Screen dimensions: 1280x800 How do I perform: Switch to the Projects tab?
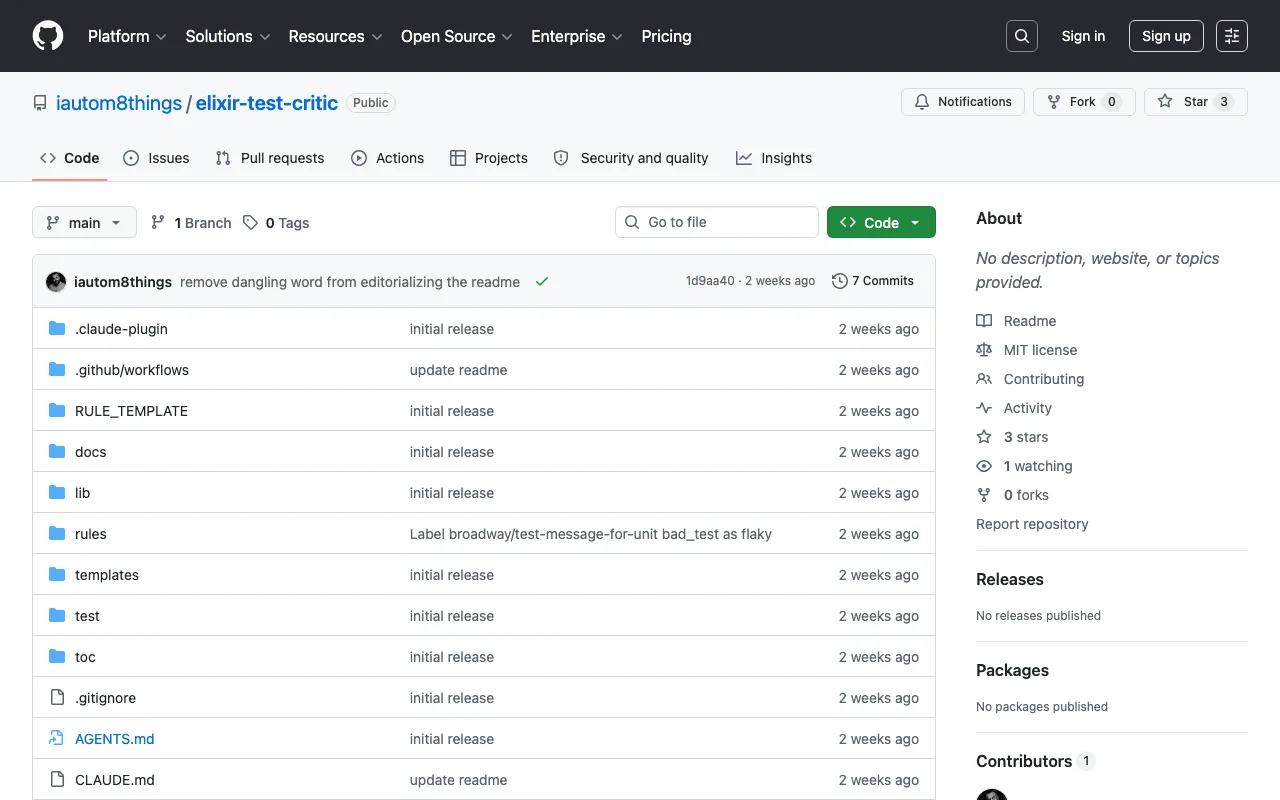(x=489, y=158)
